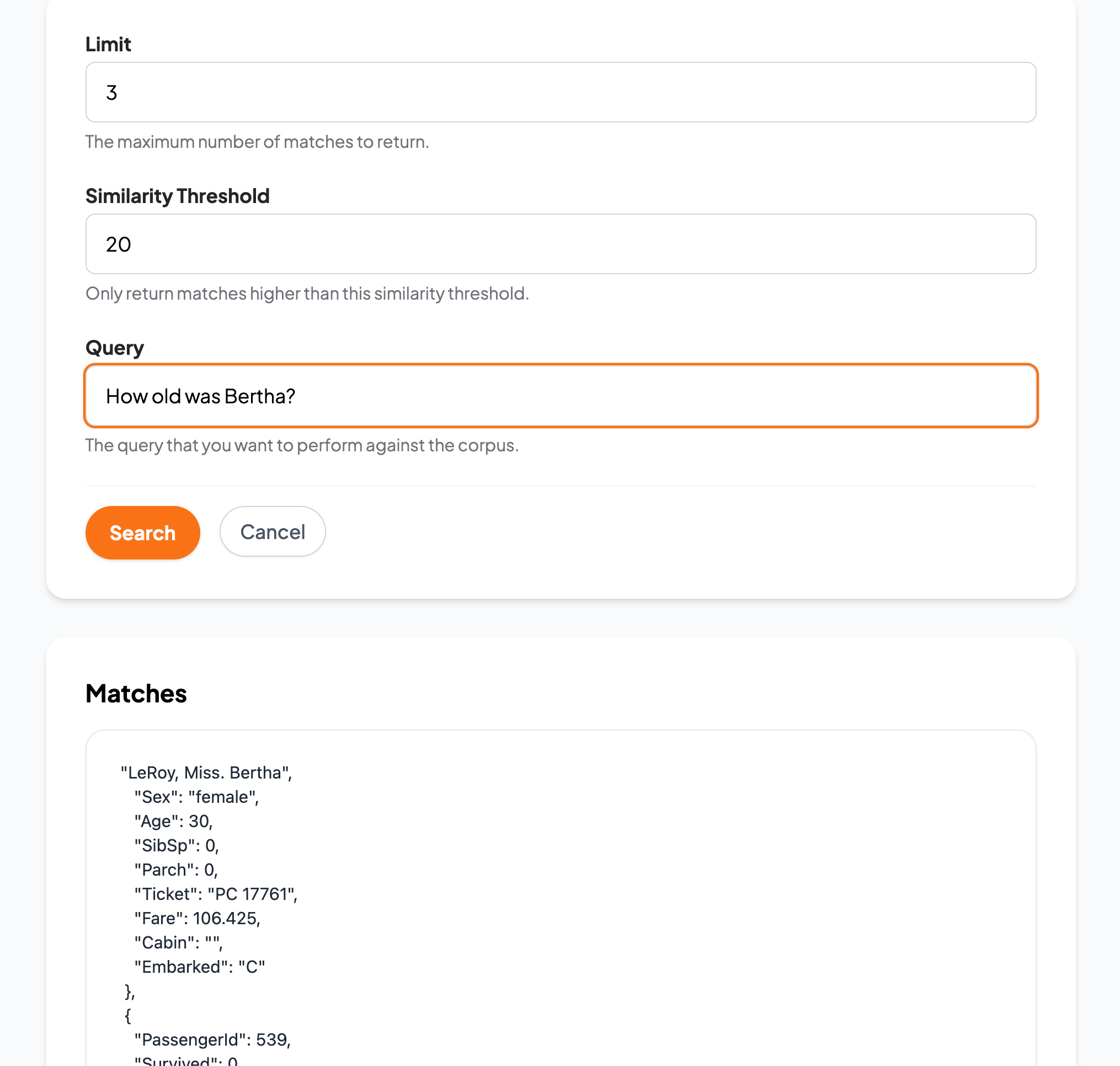Click the Query field label
The height and width of the screenshot is (1066, 1120).
click(115, 348)
